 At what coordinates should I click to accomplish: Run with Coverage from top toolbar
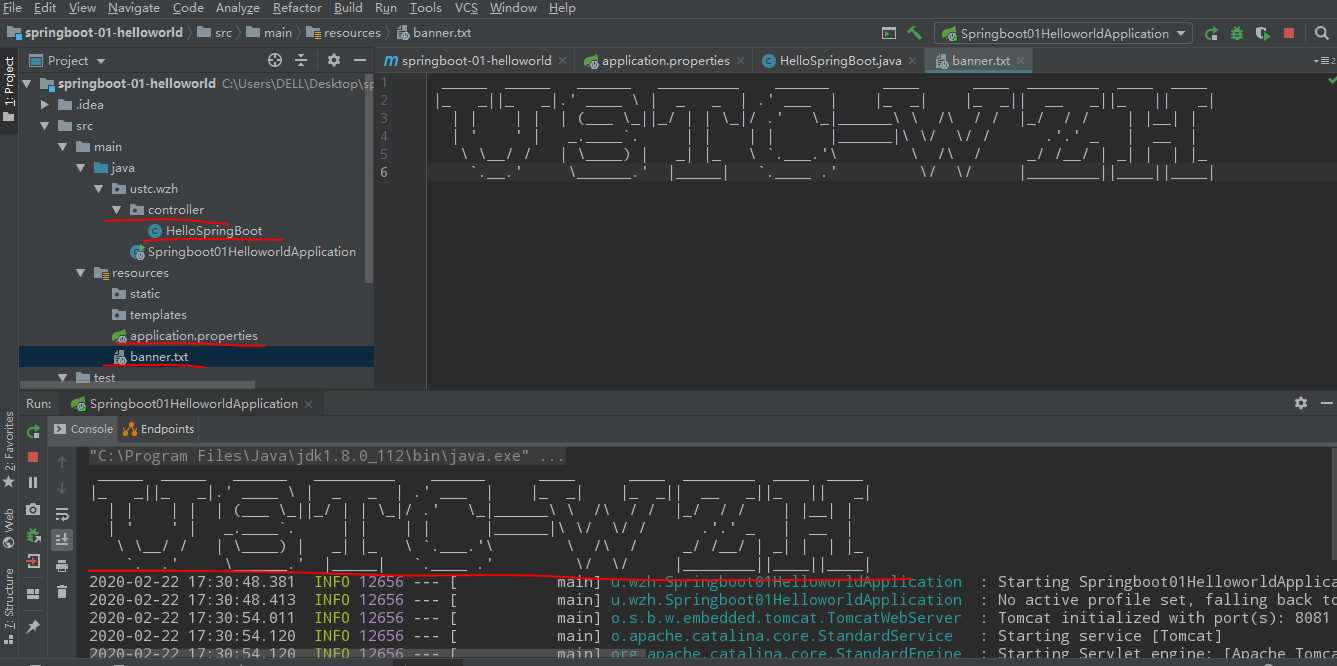point(1263,33)
